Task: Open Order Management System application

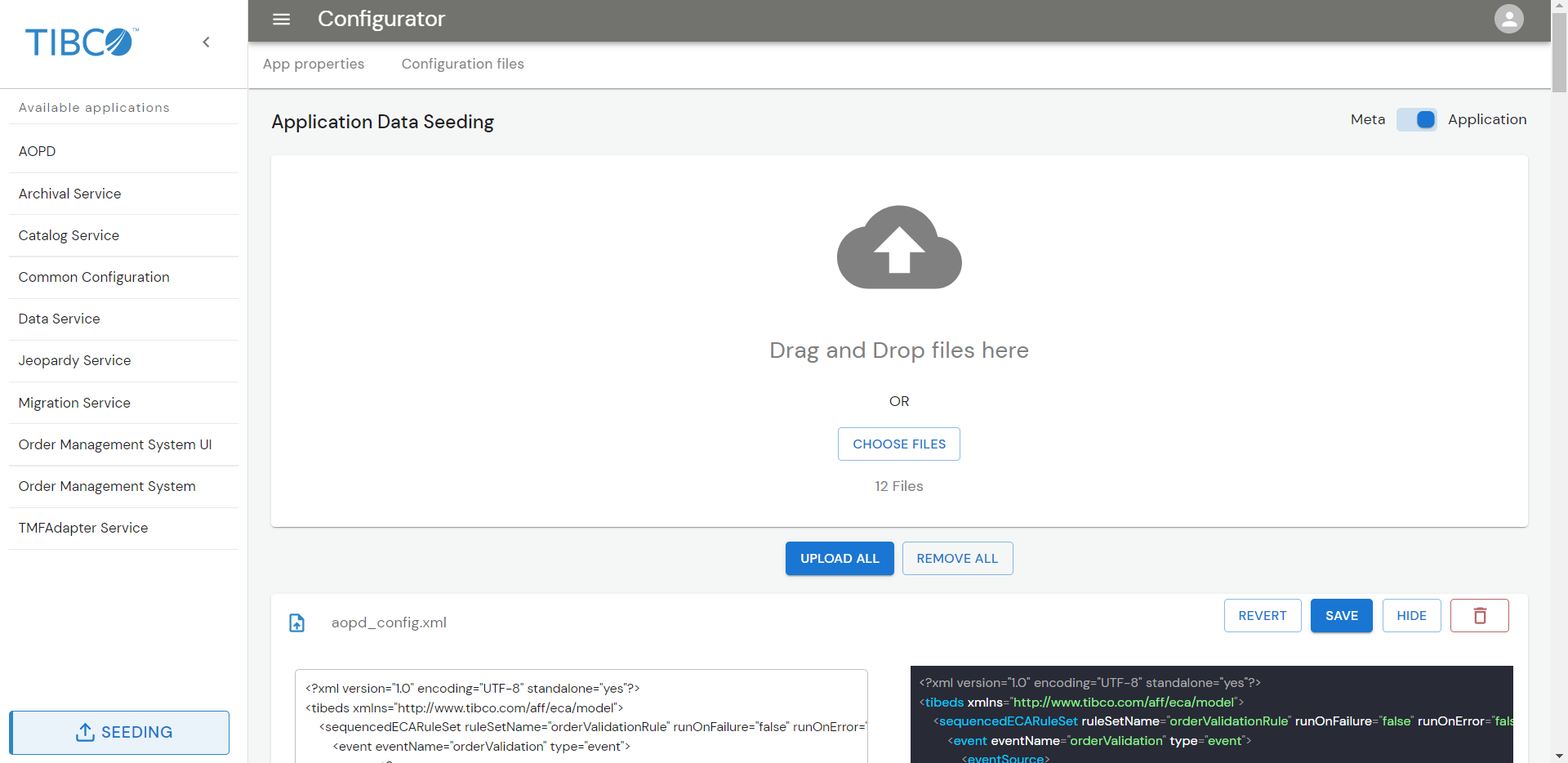Action: (x=123, y=486)
